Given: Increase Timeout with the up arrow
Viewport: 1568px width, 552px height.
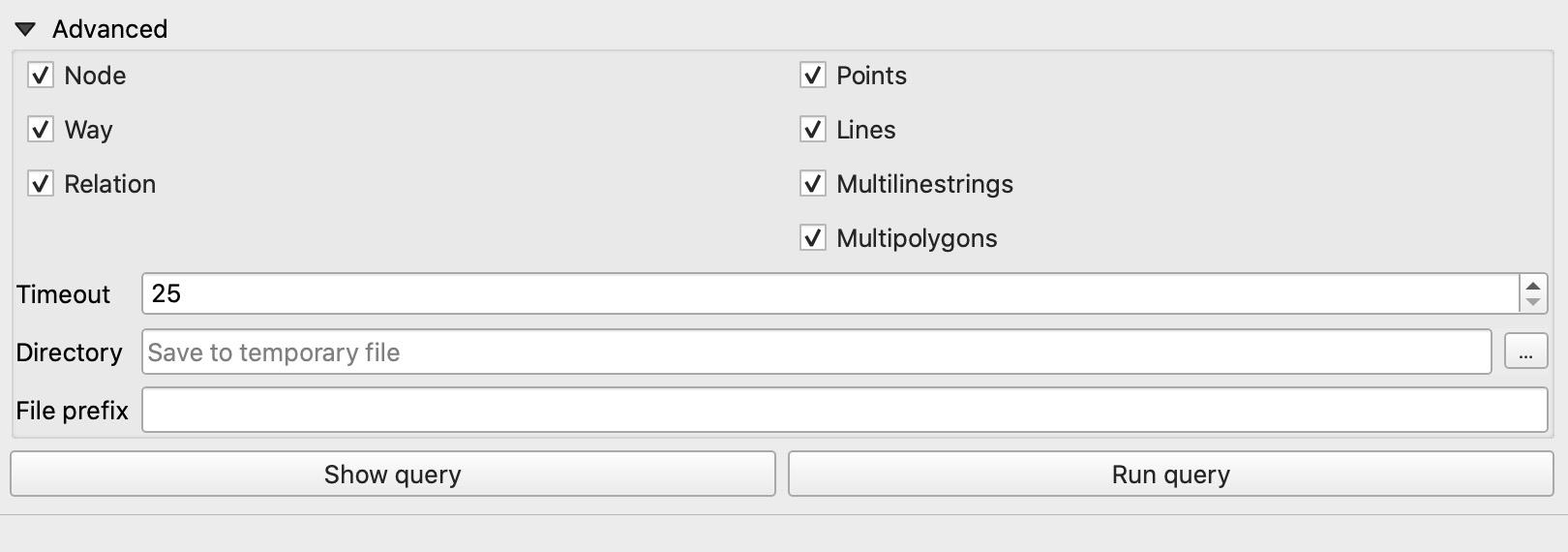Looking at the screenshot, I should pyautogui.click(x=1533, y=286).
